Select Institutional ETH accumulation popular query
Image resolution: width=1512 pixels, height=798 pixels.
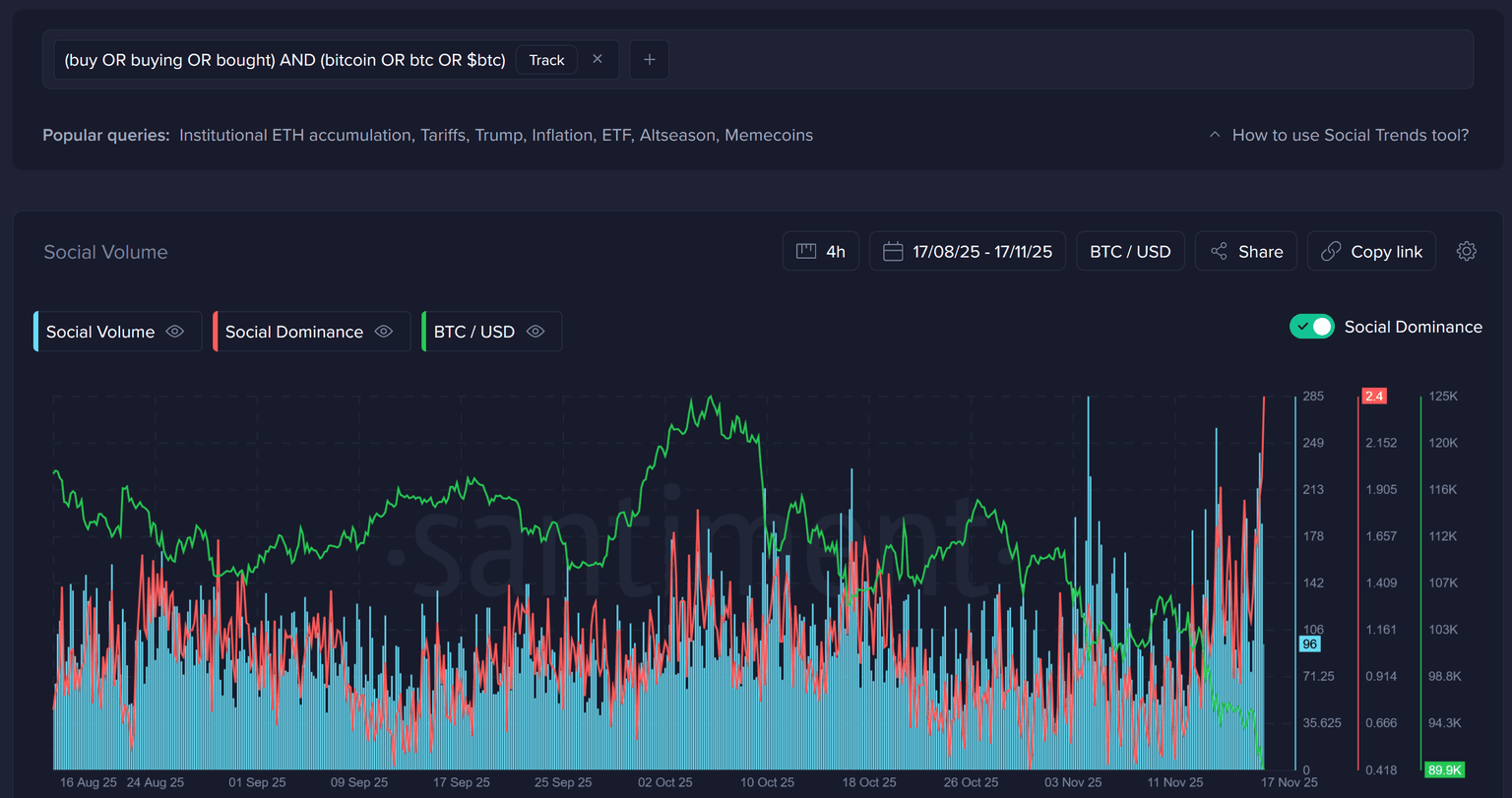[x=294, y=135]
